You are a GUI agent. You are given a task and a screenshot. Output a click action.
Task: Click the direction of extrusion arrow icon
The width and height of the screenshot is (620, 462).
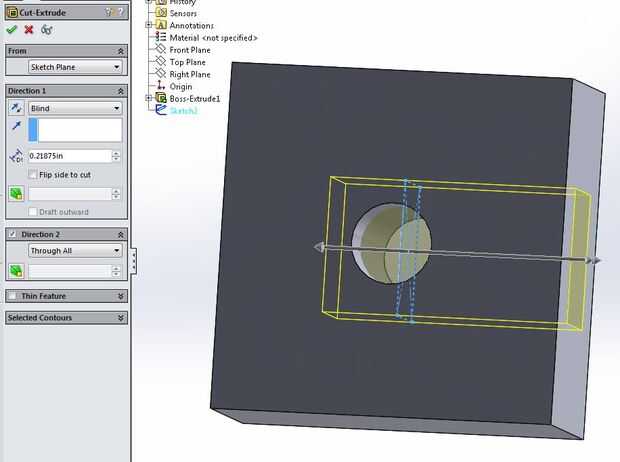coord(16,126)
